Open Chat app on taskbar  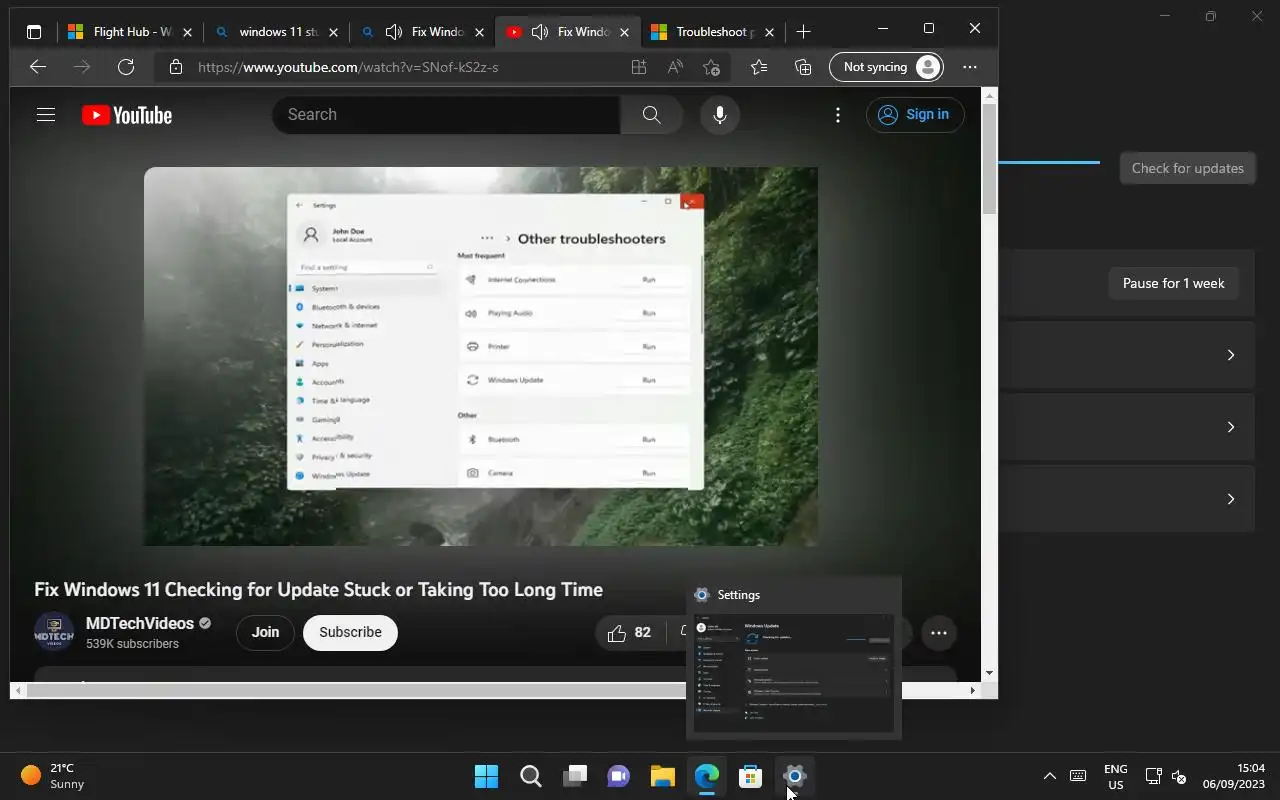coord(619,776)
